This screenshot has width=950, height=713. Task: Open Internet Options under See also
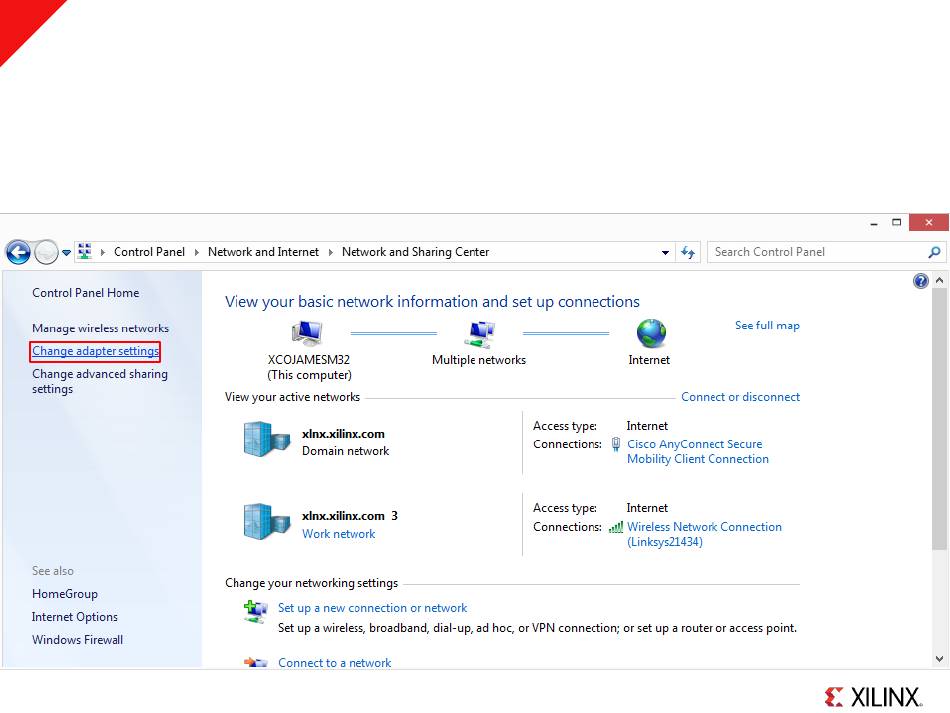[x=75, y=617]
